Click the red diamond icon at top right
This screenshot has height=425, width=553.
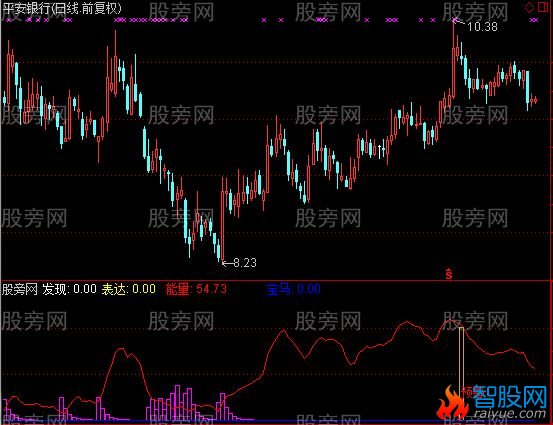(x=530, y=7)
